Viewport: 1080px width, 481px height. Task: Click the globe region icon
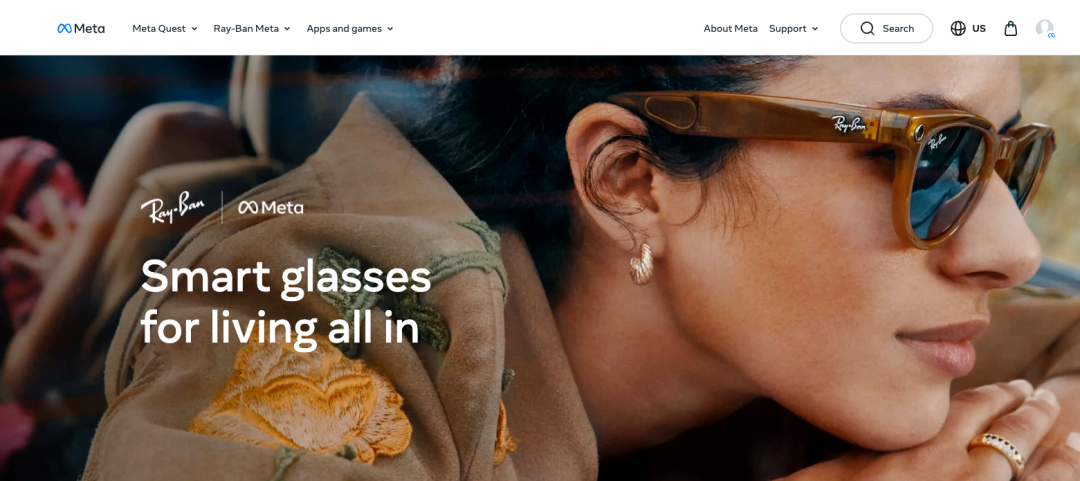957,28
